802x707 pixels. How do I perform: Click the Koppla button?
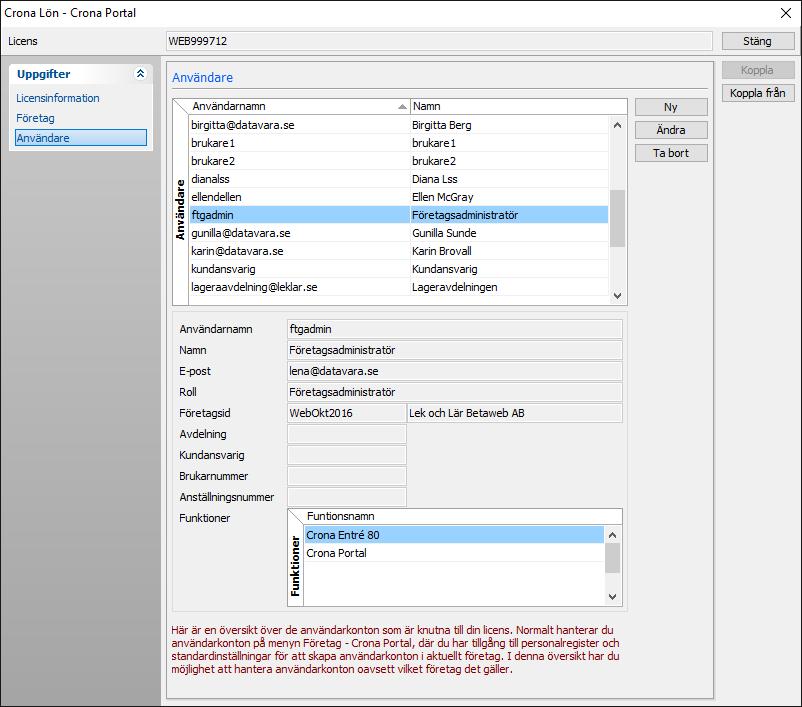click(758, 70)
